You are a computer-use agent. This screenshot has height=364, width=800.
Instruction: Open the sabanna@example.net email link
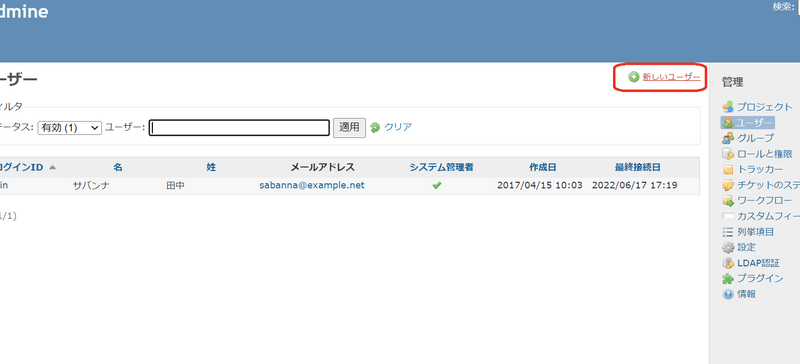point(312,186)
